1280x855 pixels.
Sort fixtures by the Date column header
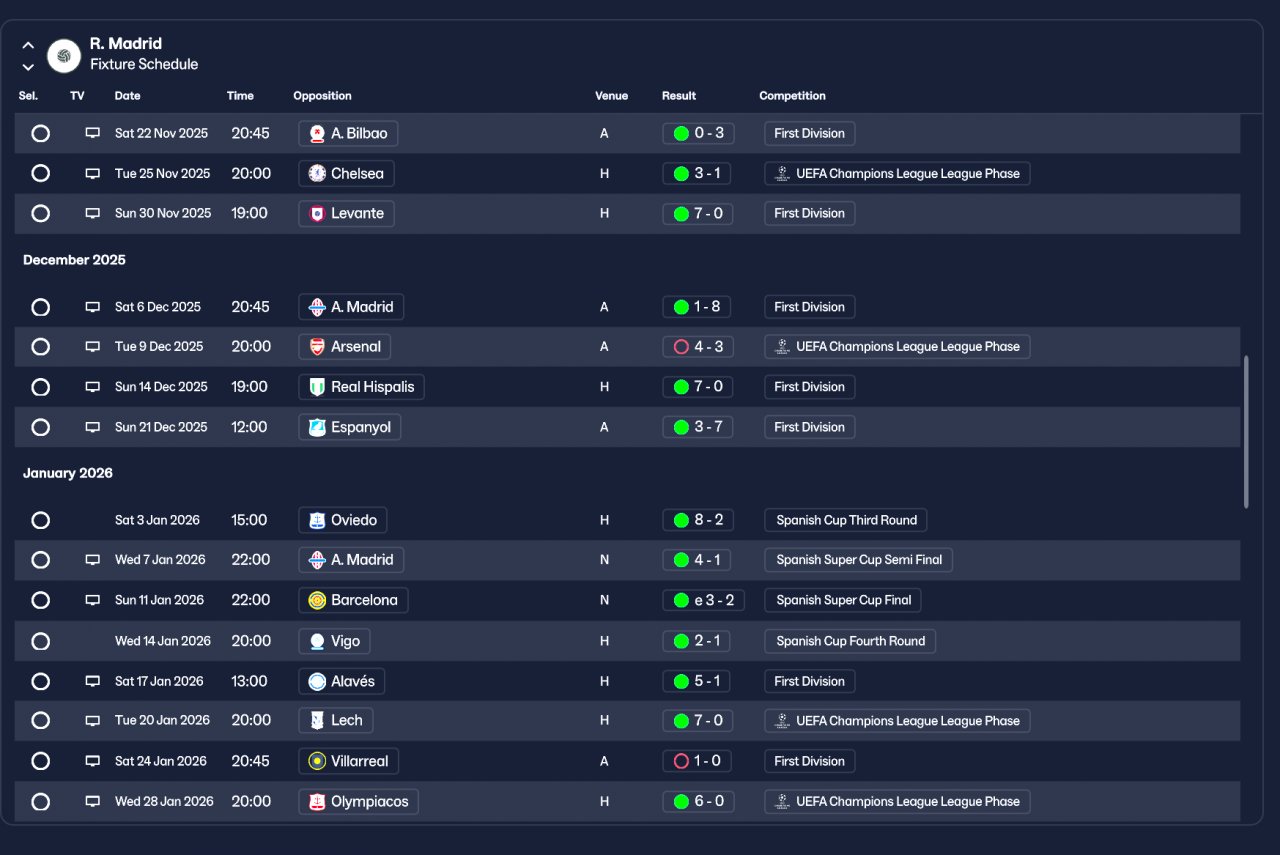128,96
